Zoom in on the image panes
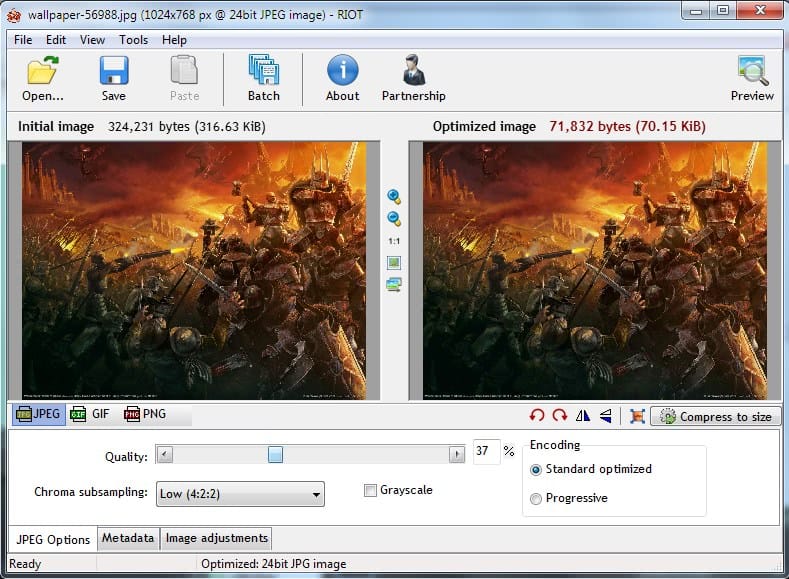The width and height of the screenshot is (789, 579). tap(394, 197)
